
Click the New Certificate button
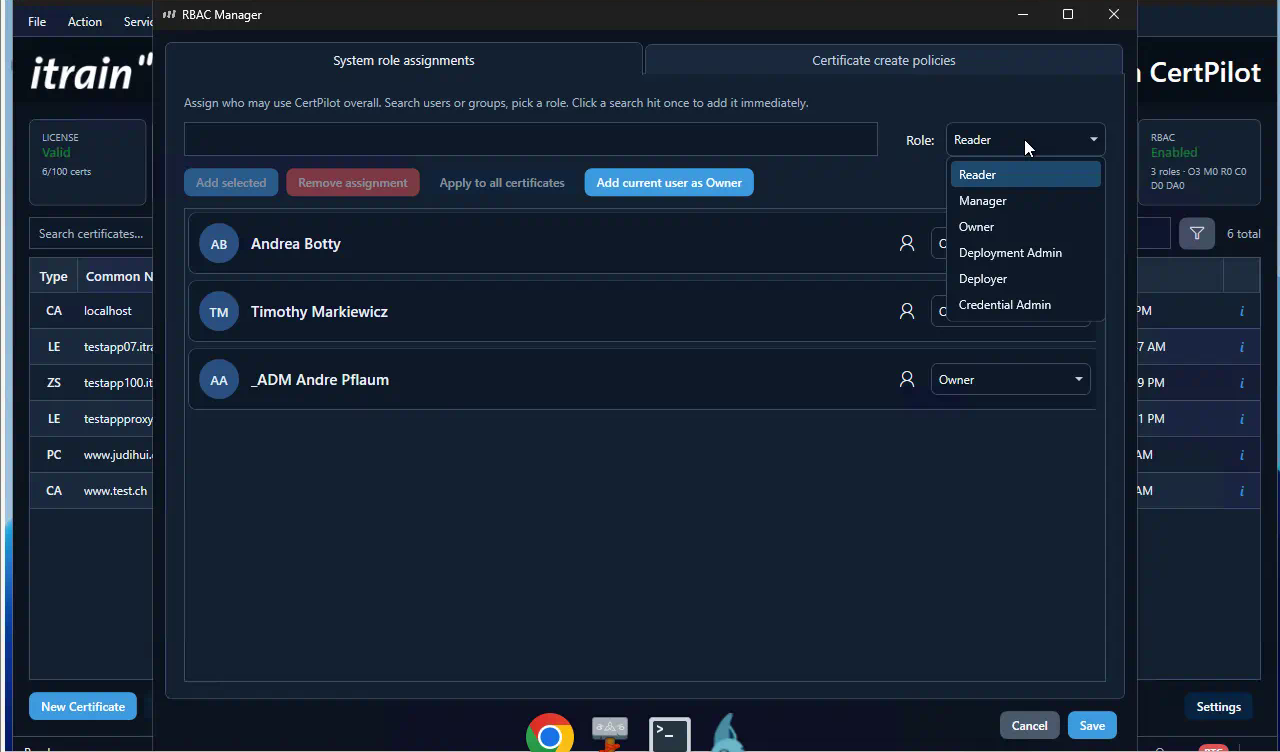(83, 706)
